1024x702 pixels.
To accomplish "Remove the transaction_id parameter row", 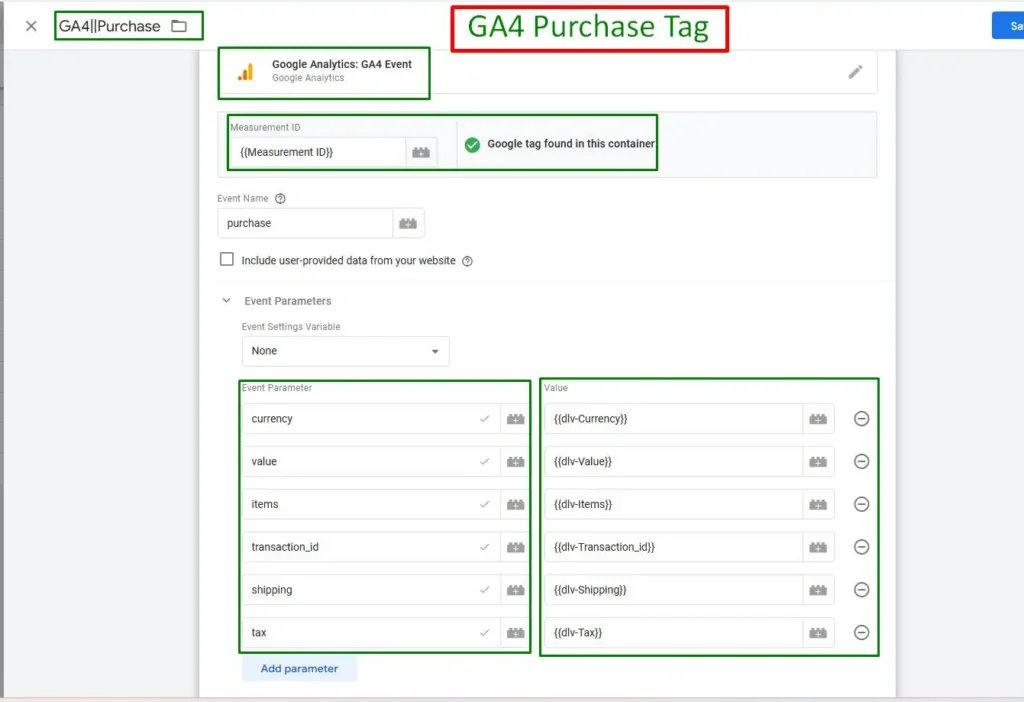I will click(x=861, y=547).
